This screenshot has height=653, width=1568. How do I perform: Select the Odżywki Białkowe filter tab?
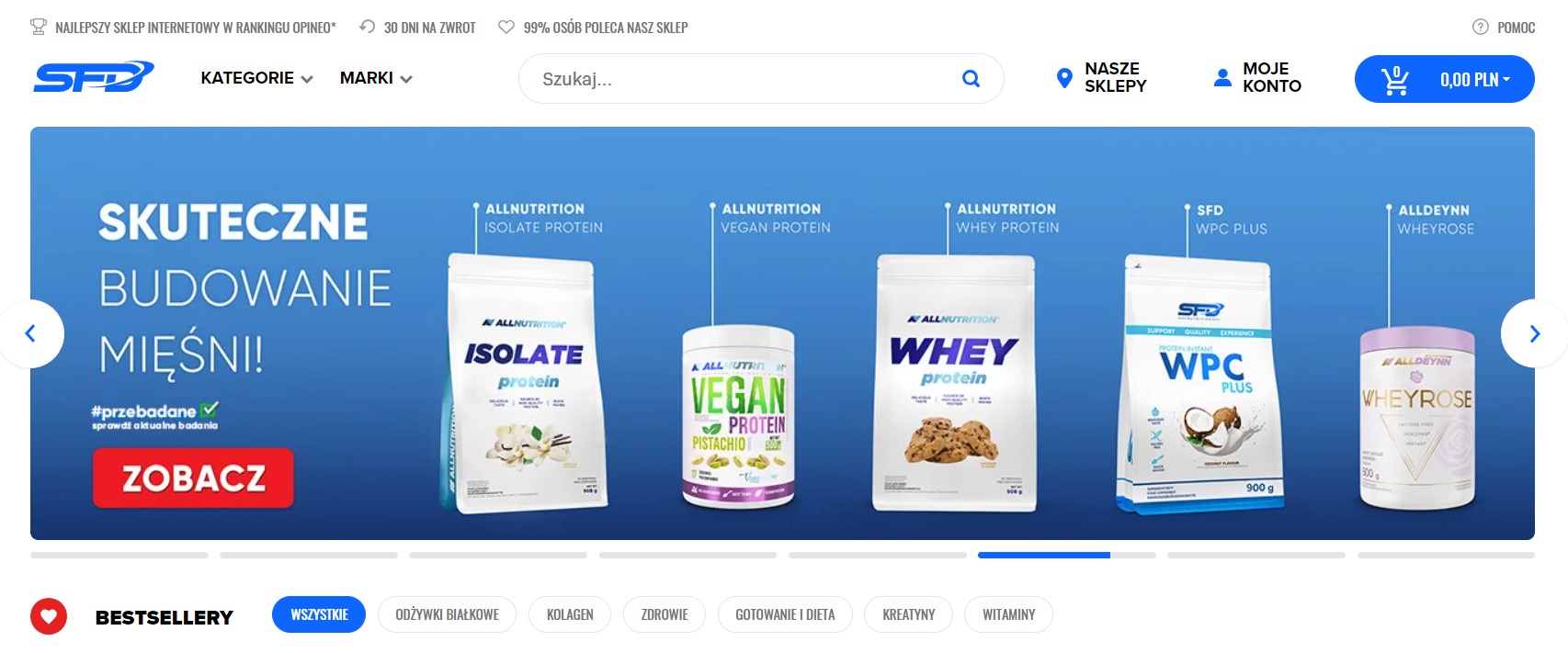(x=448, y=614)
